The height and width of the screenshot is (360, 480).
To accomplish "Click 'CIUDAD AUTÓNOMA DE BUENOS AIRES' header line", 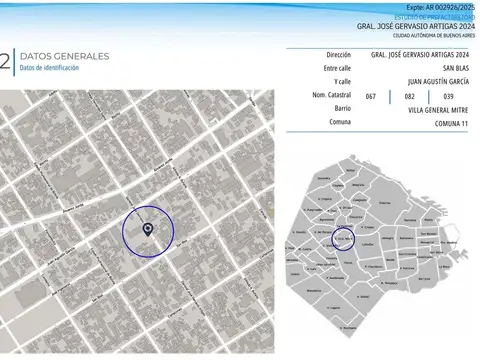I will 434,35.
